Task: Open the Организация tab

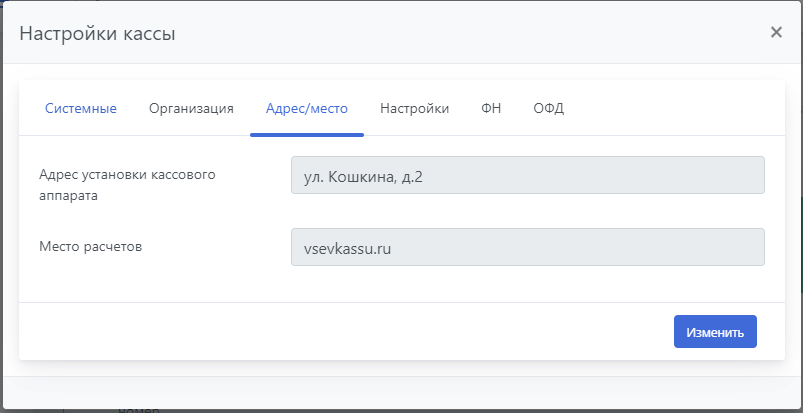Action: [191, 108]
